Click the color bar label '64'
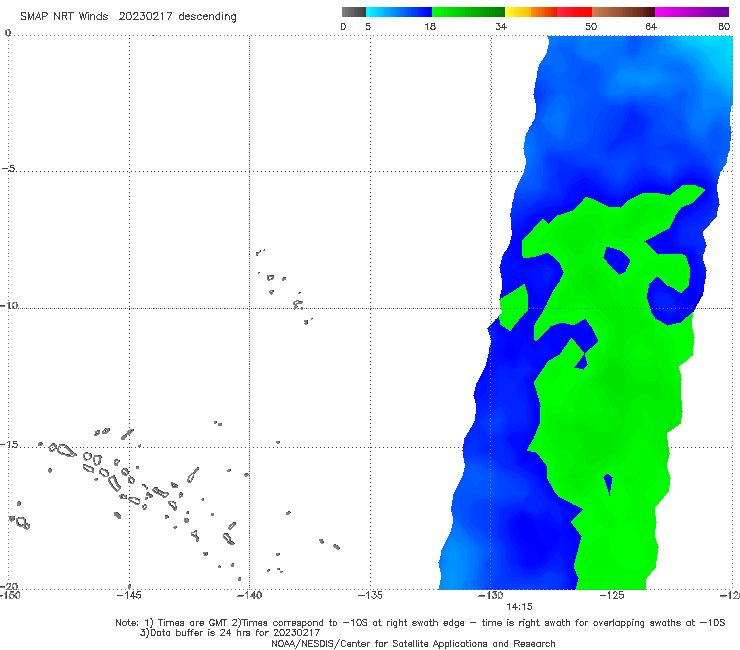Image resolution: width=740 pixels, height=650 pixels. click(x=651, y=26)
